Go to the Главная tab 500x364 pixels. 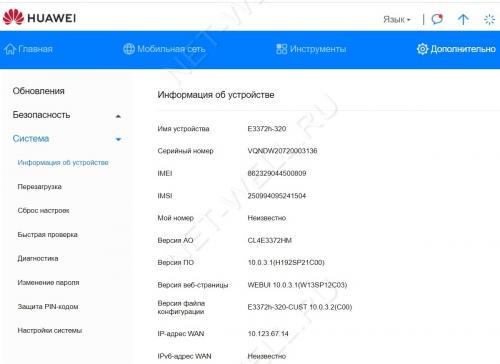[28, 49]
